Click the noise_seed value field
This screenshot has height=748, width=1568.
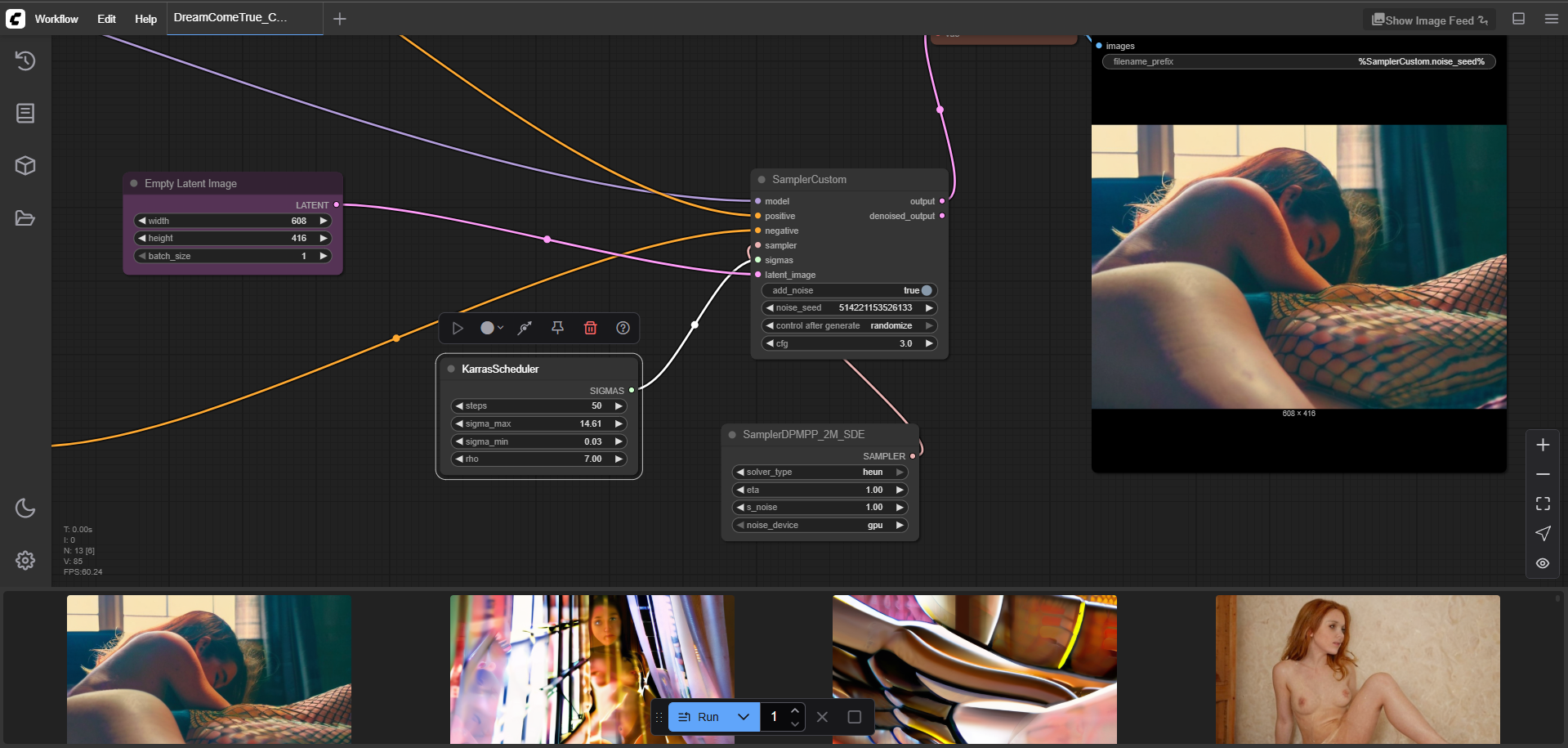850,307
